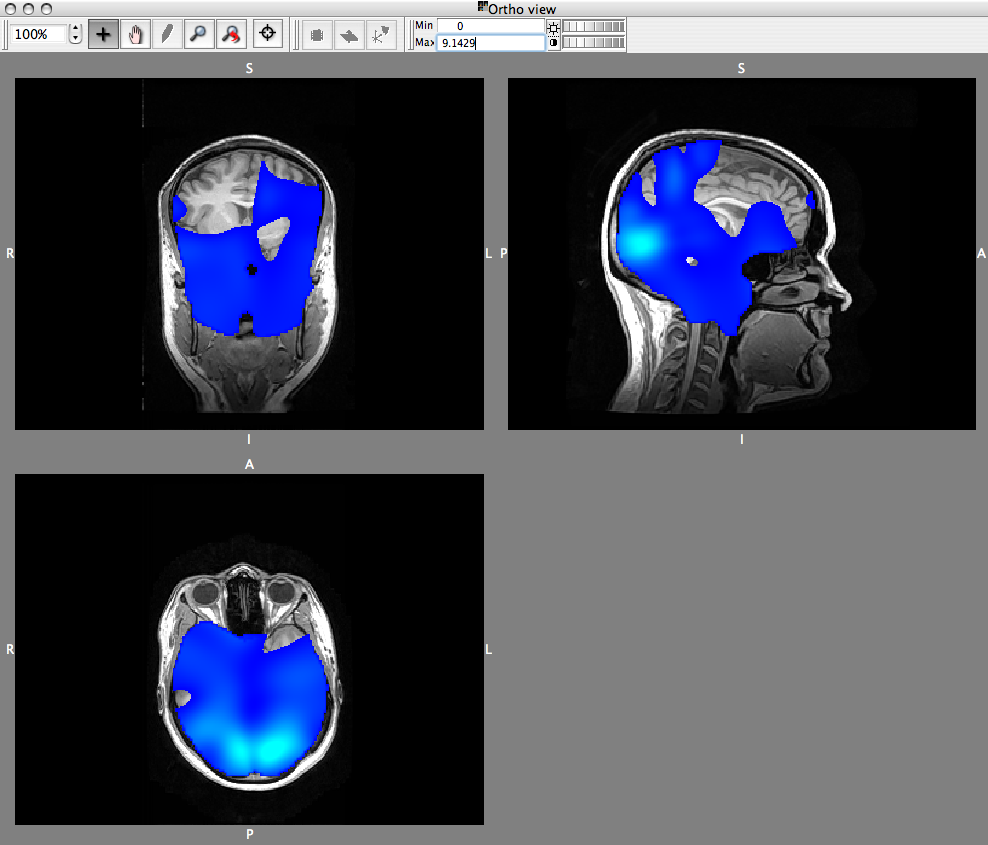Click the first greyed-out toolbar icon
988x845 pixels.
317,34
